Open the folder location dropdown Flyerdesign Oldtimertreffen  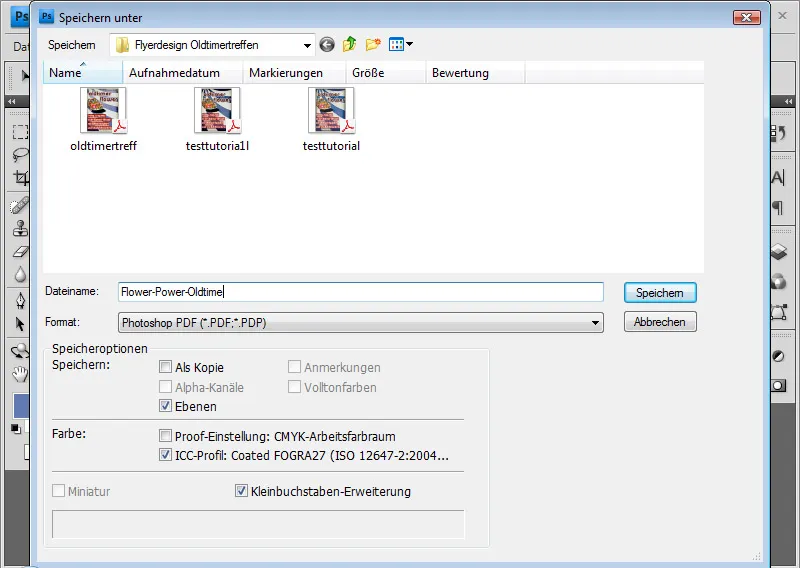coord(212,45)
